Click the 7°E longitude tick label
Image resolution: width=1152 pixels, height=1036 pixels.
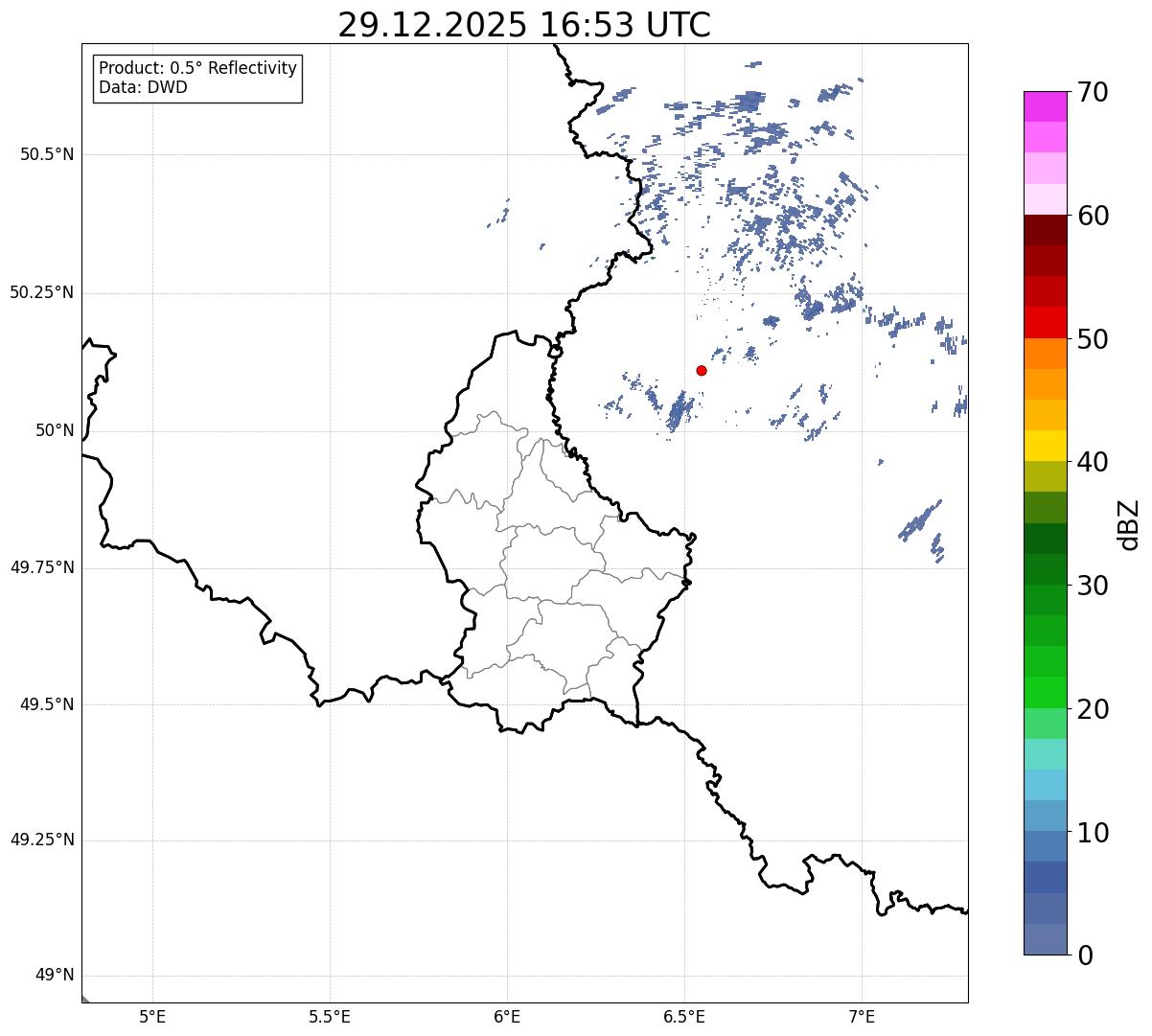point(862,1016)
